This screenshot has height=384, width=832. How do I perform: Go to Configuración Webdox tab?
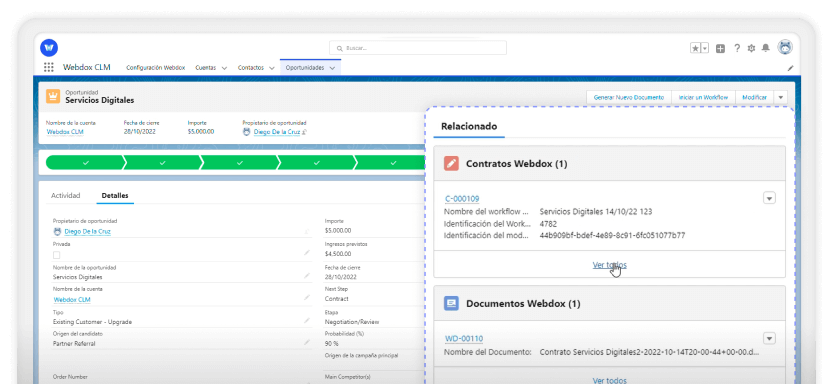pos(155,68)
